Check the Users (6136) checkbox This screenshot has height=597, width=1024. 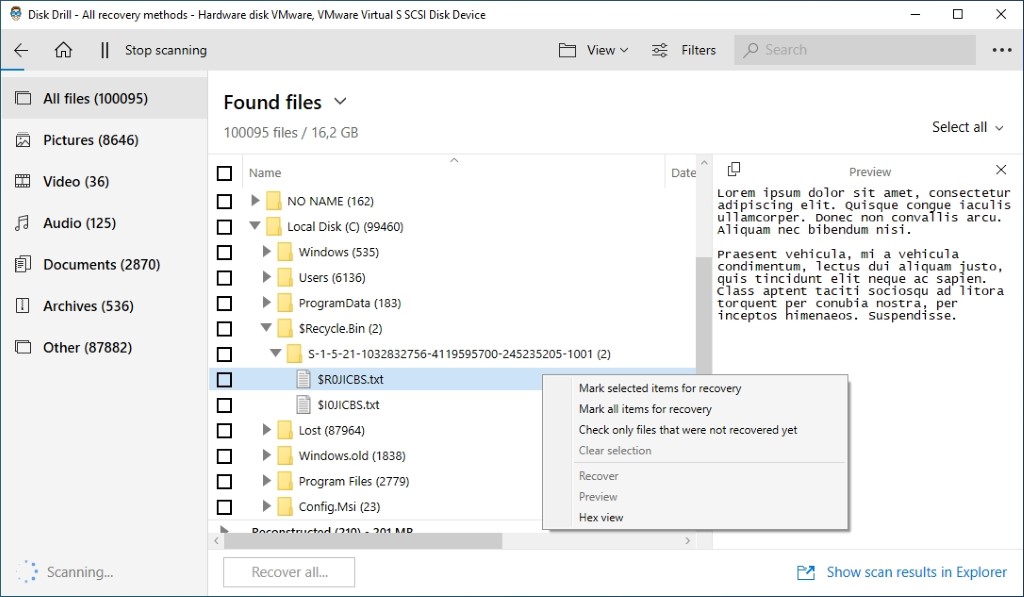[224, 278]
